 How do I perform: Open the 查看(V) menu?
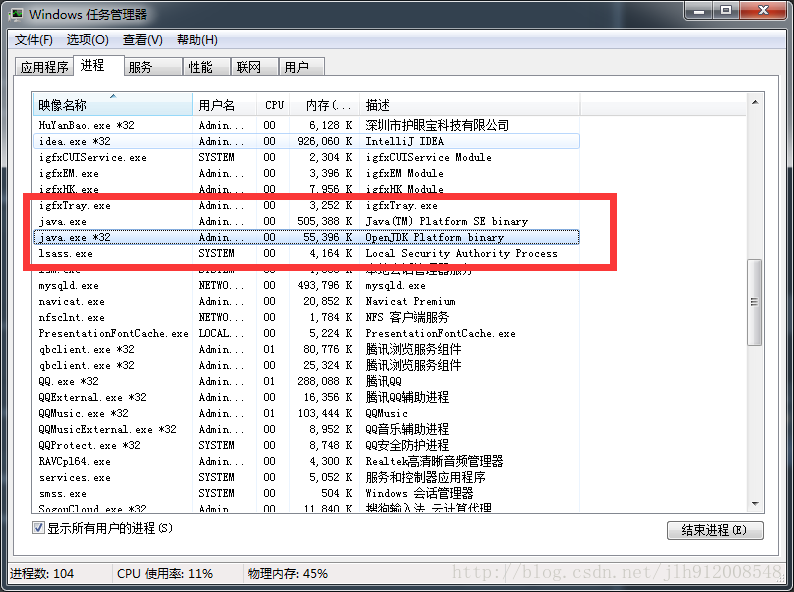(142, 40)
